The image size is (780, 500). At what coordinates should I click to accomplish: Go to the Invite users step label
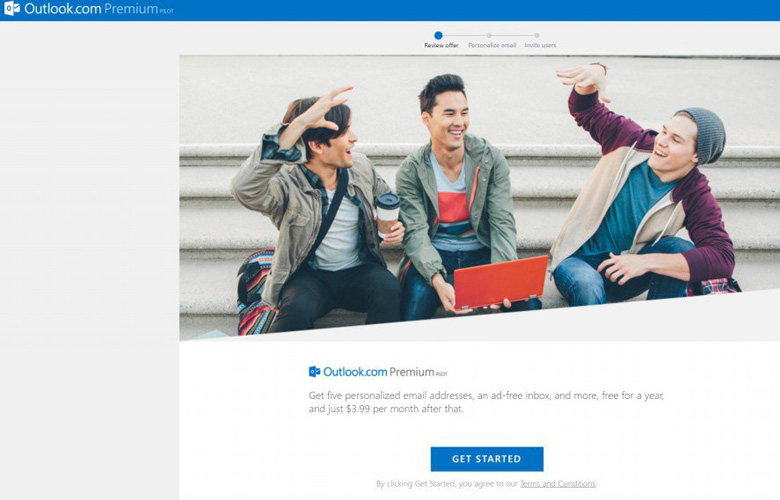pyautogui.click(x=541, y=46)
